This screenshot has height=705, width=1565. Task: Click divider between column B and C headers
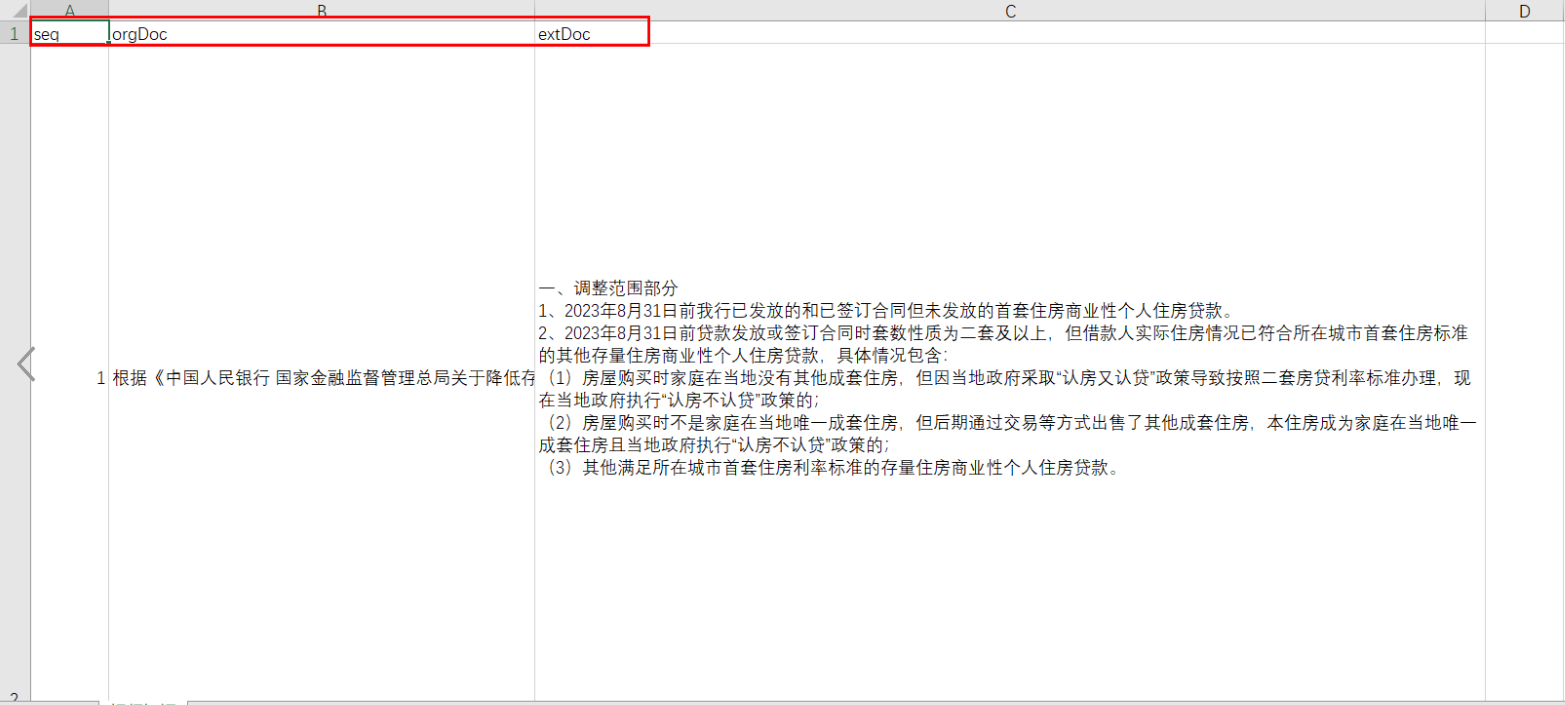[x=535, y=10]
